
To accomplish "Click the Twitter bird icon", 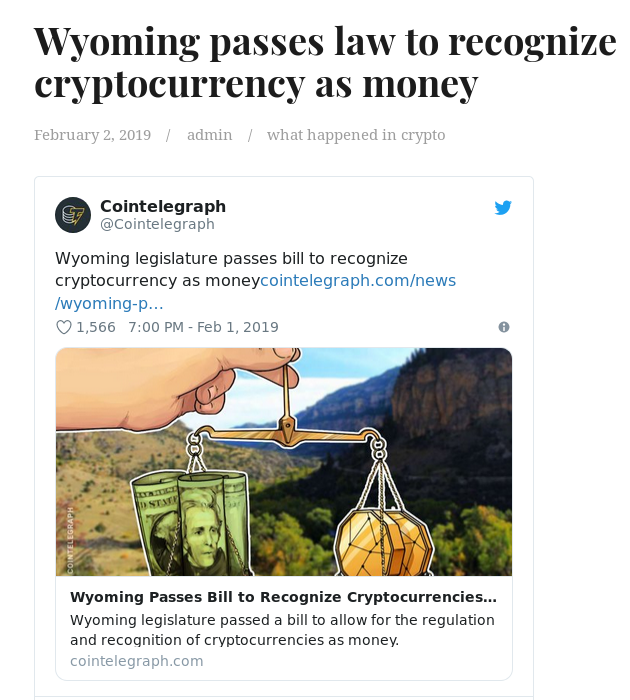I will click(x=503, y=208).
